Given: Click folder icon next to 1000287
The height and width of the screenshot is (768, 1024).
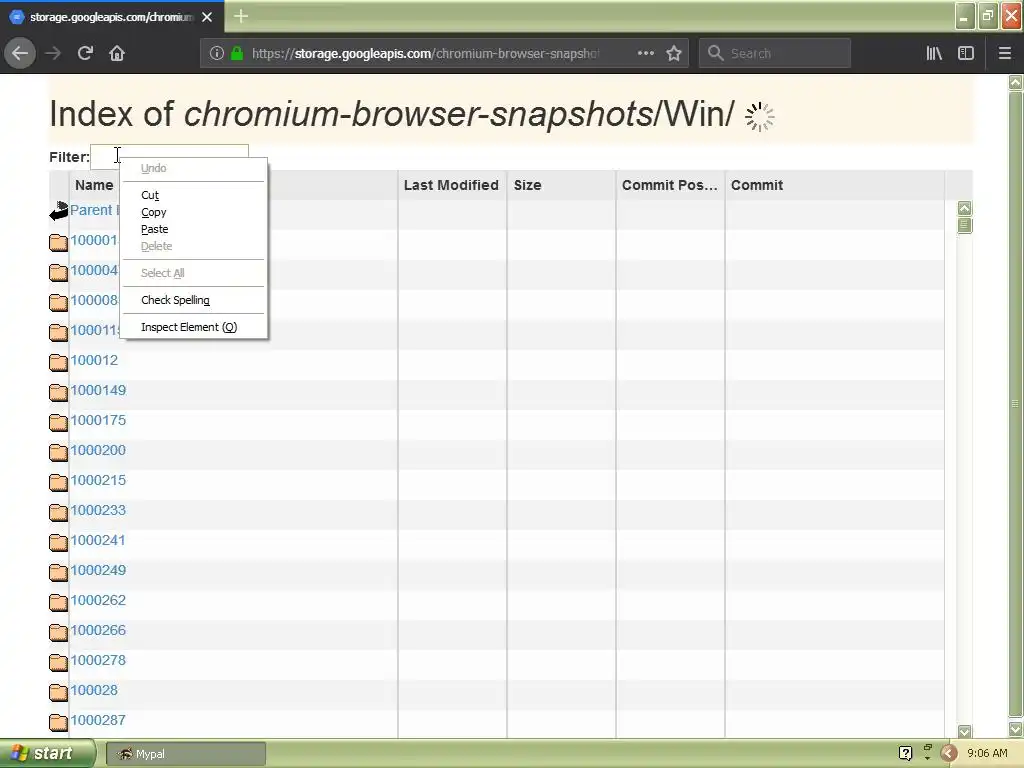Looking at the screenshot, I should (x=58, y=722).
